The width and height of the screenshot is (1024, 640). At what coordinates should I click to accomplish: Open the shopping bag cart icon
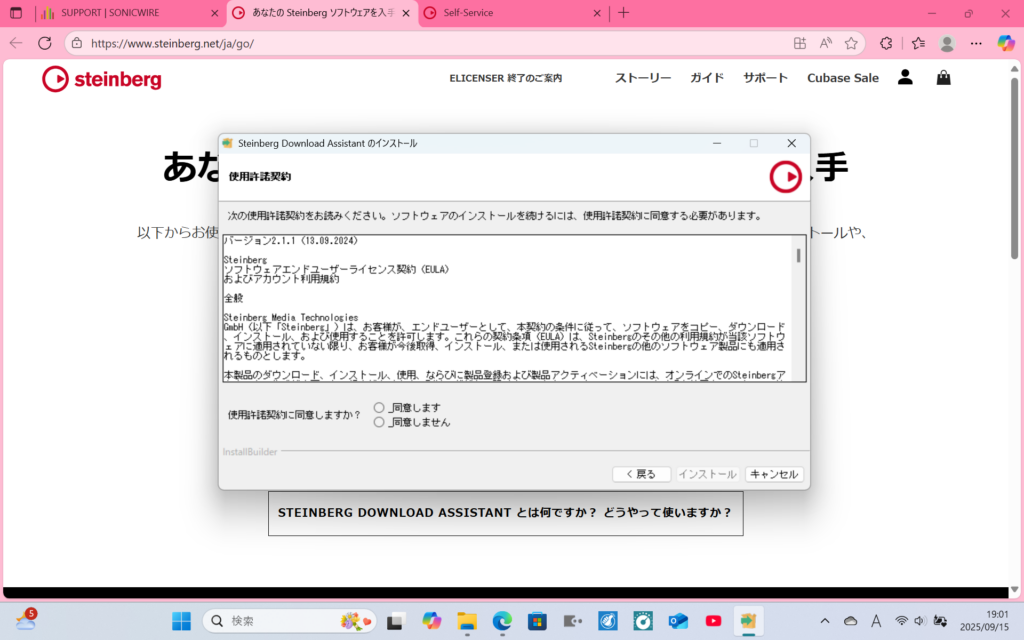point(943,77)
